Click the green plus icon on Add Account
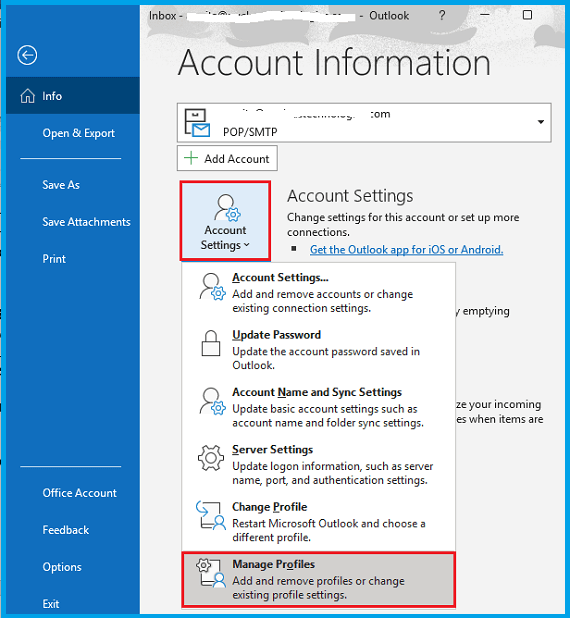 191,158
